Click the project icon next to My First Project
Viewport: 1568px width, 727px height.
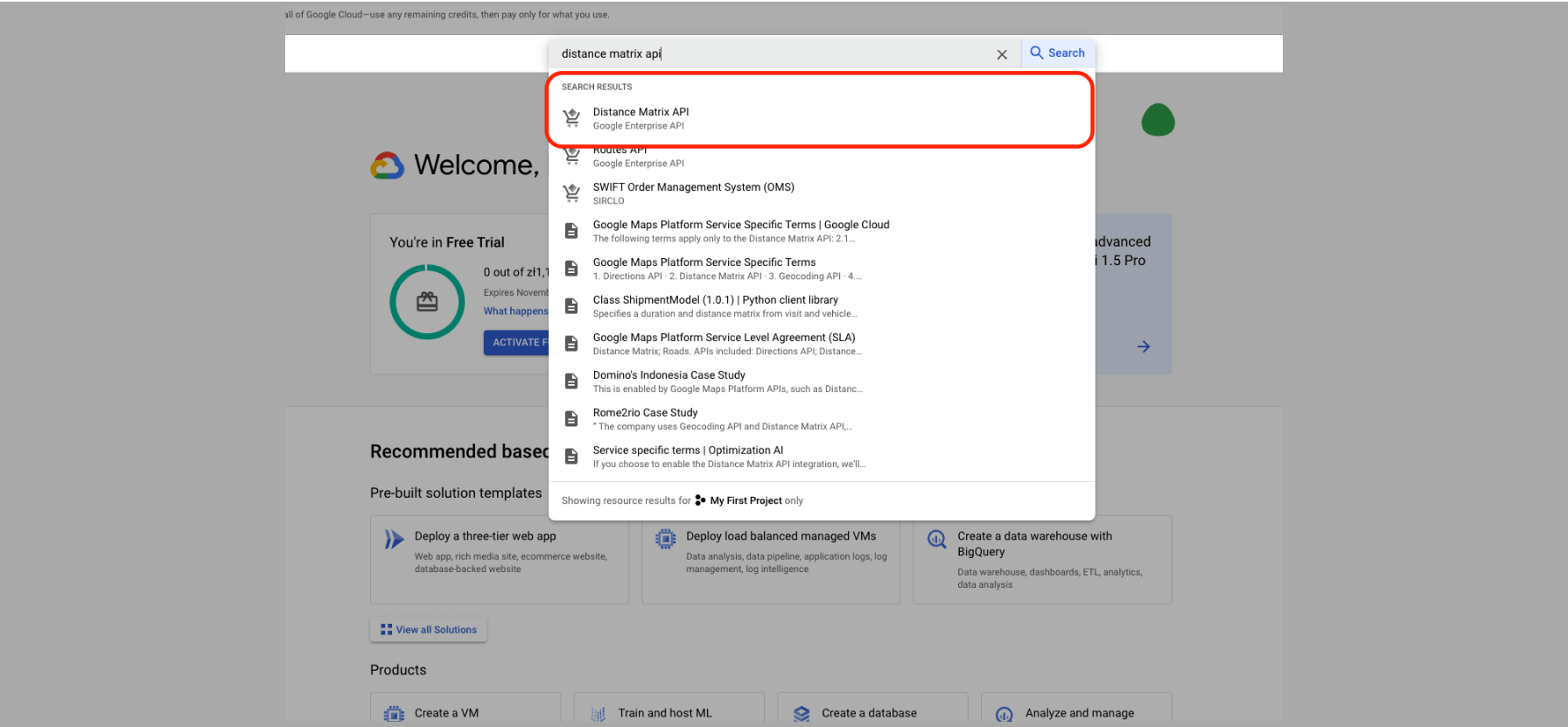[700, 500]
